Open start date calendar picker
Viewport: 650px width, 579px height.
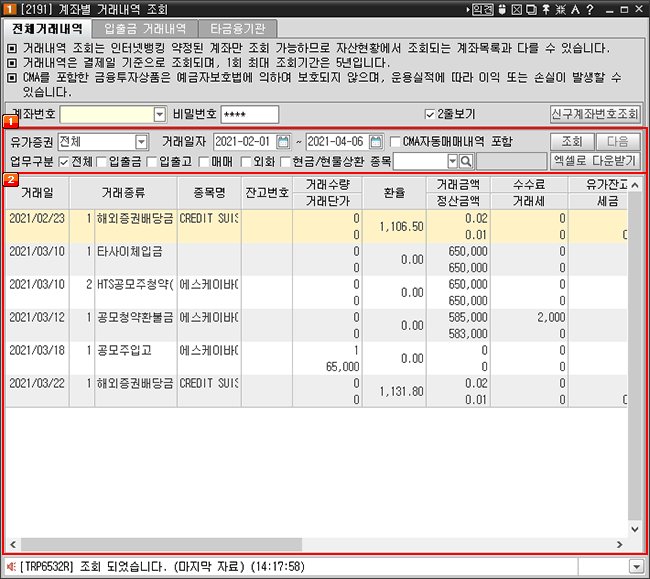point(282,141)
